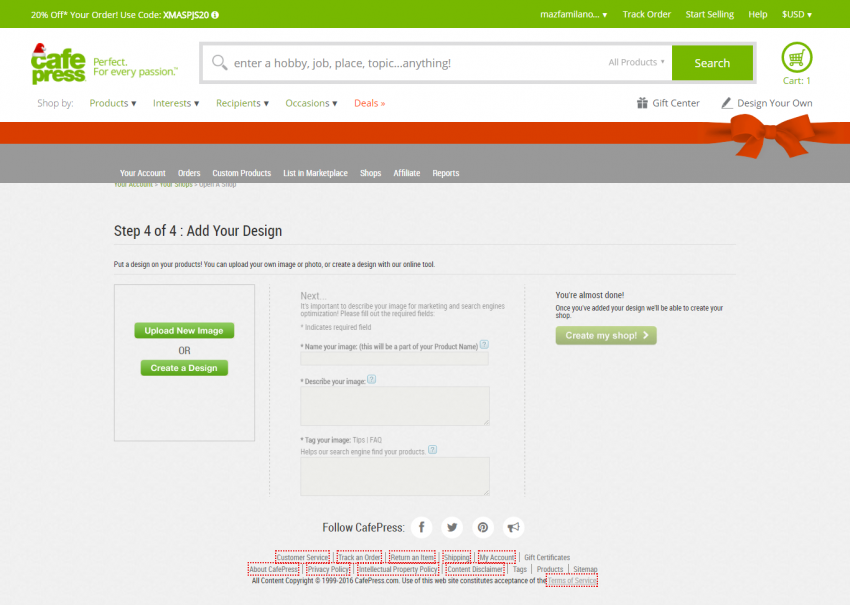
Task: Click help icon next to Describe your image
Action: (x=371, y=379)
